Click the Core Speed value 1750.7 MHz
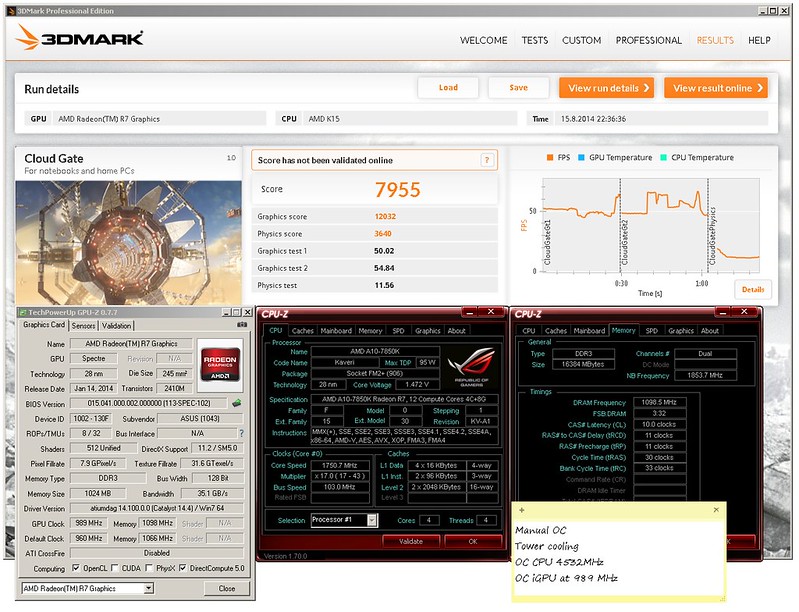This screenshot has height=612, width=799. click(x=340, y=465)
